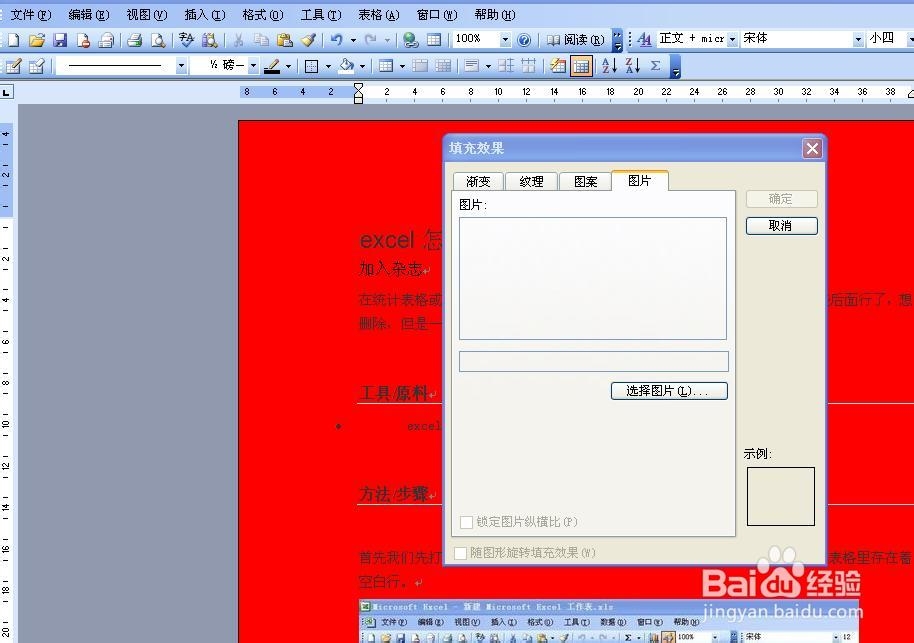
Task: Click the Insert Table icon in the tables toolbar
Action: coord(386,66)
